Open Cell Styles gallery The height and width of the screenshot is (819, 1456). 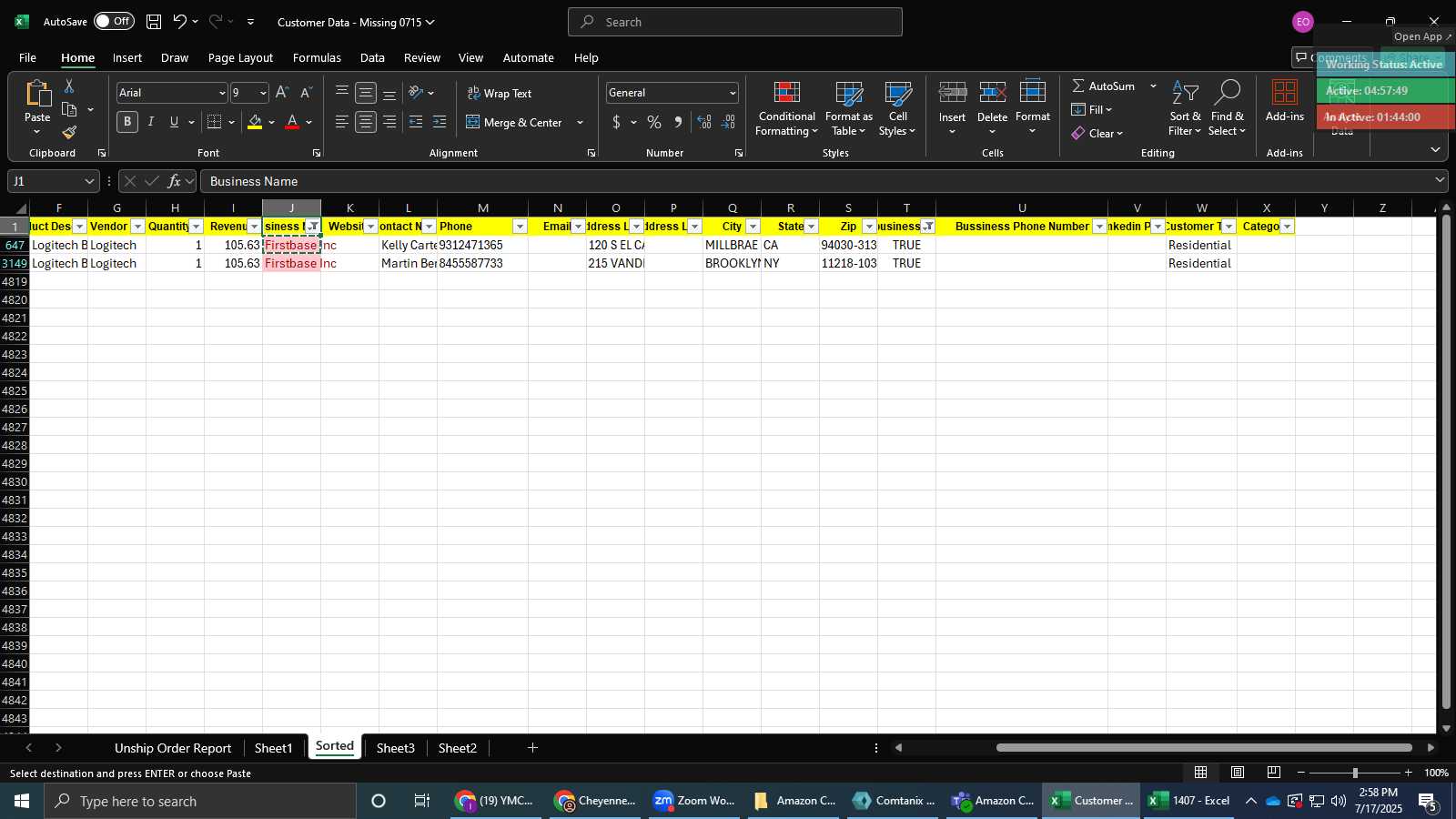point(898,109)
